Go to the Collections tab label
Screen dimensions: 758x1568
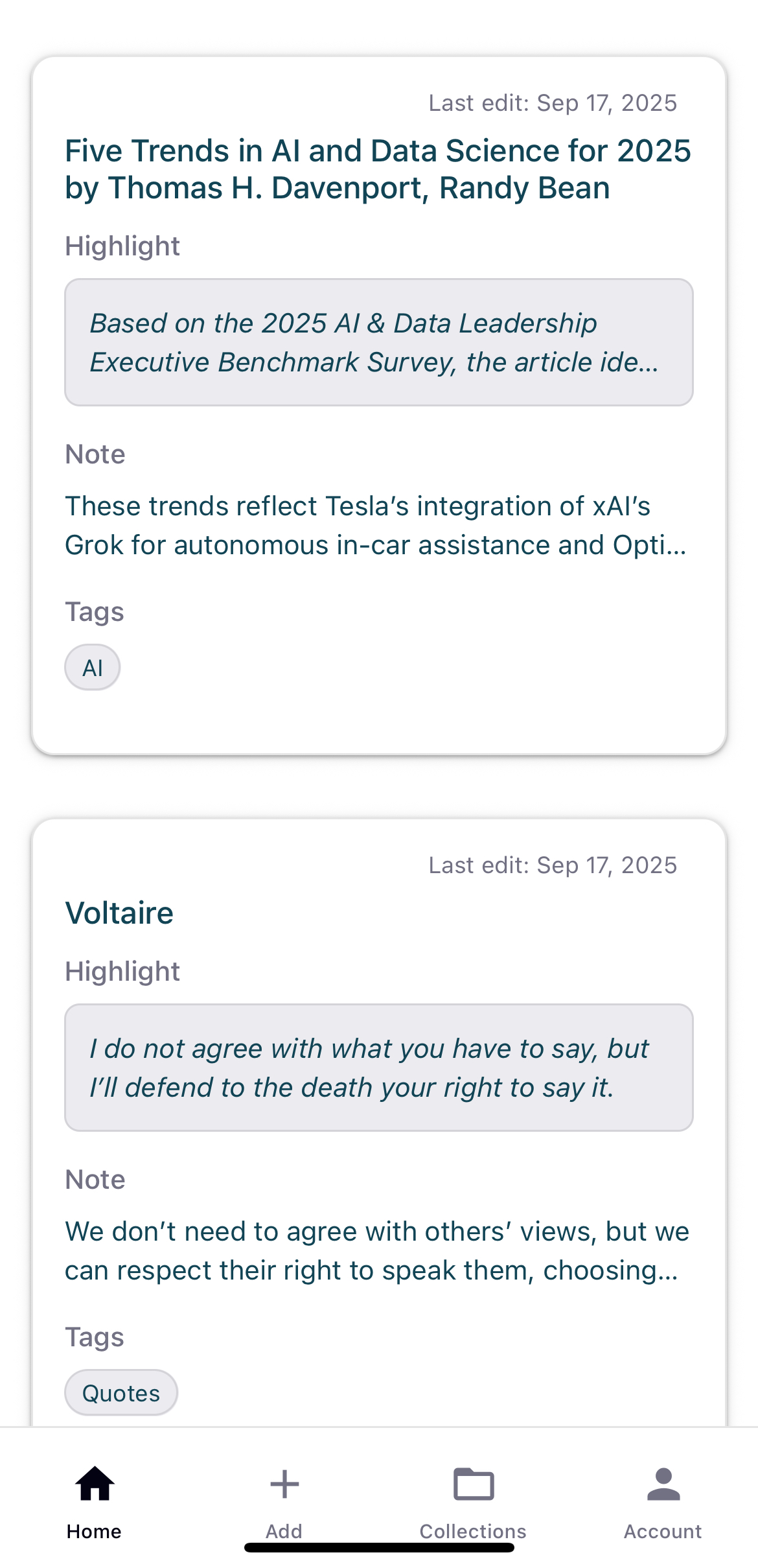tap(473, 1531)
